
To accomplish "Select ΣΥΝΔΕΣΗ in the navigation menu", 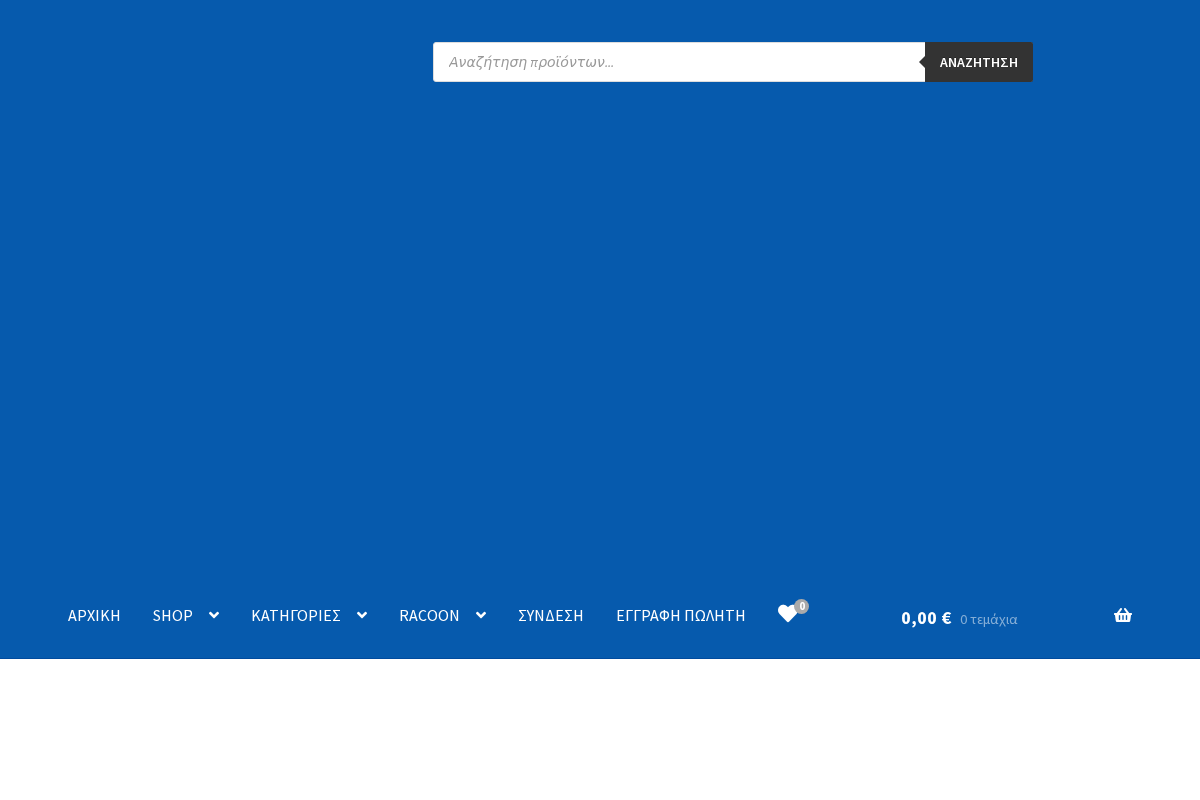I will coord(551,615).
